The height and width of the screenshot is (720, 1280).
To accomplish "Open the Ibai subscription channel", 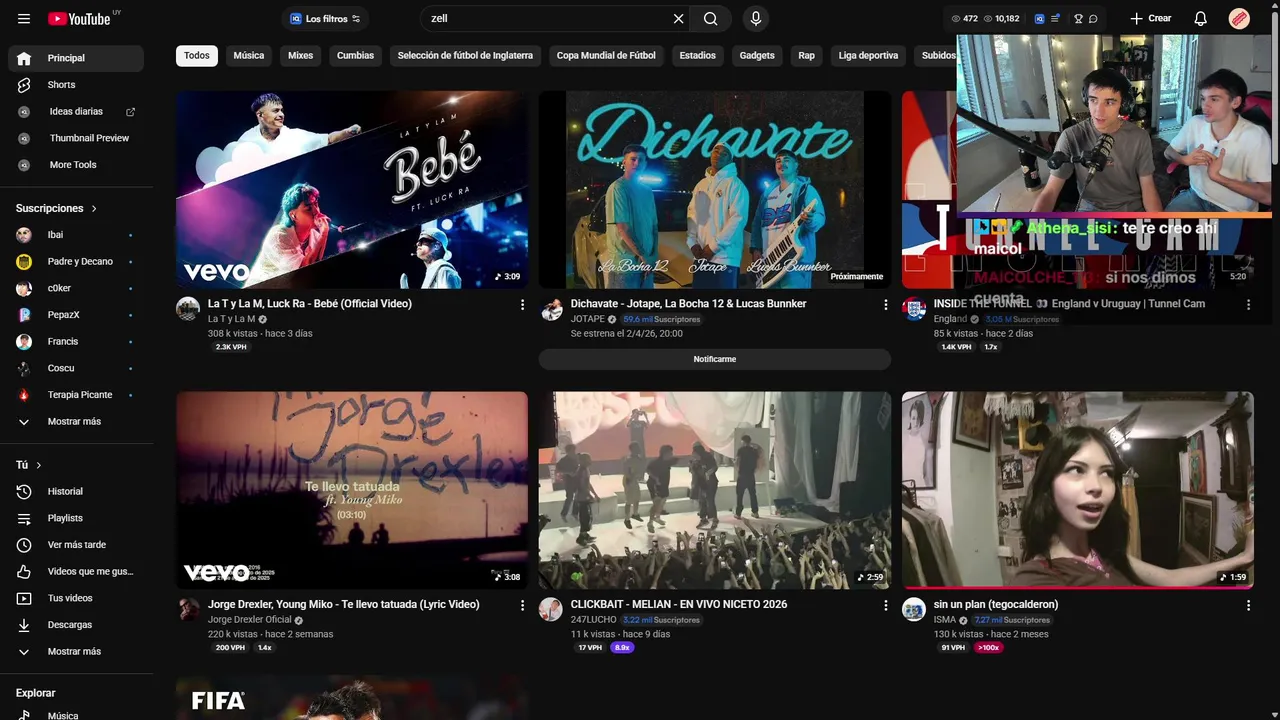I will [x=76, y=235].
